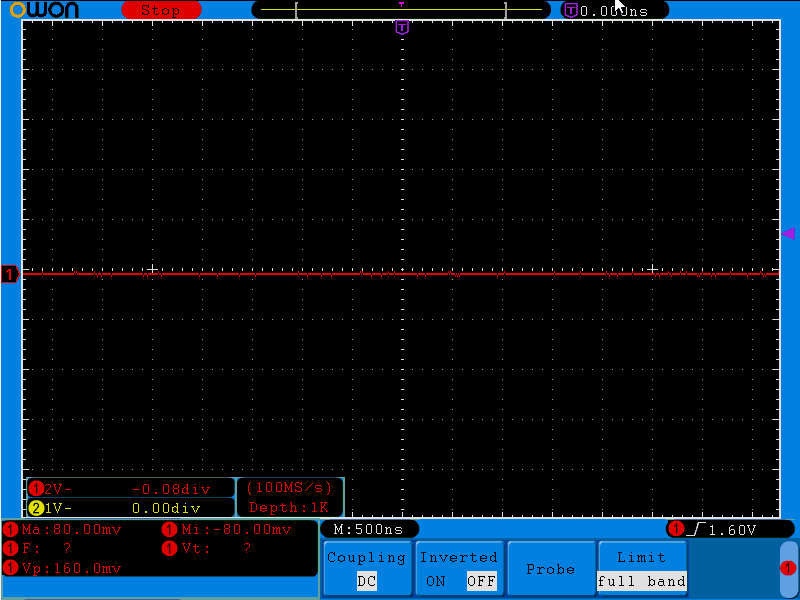
Task: Select the horizontal trigger time T icon
Action: [570, 10]
